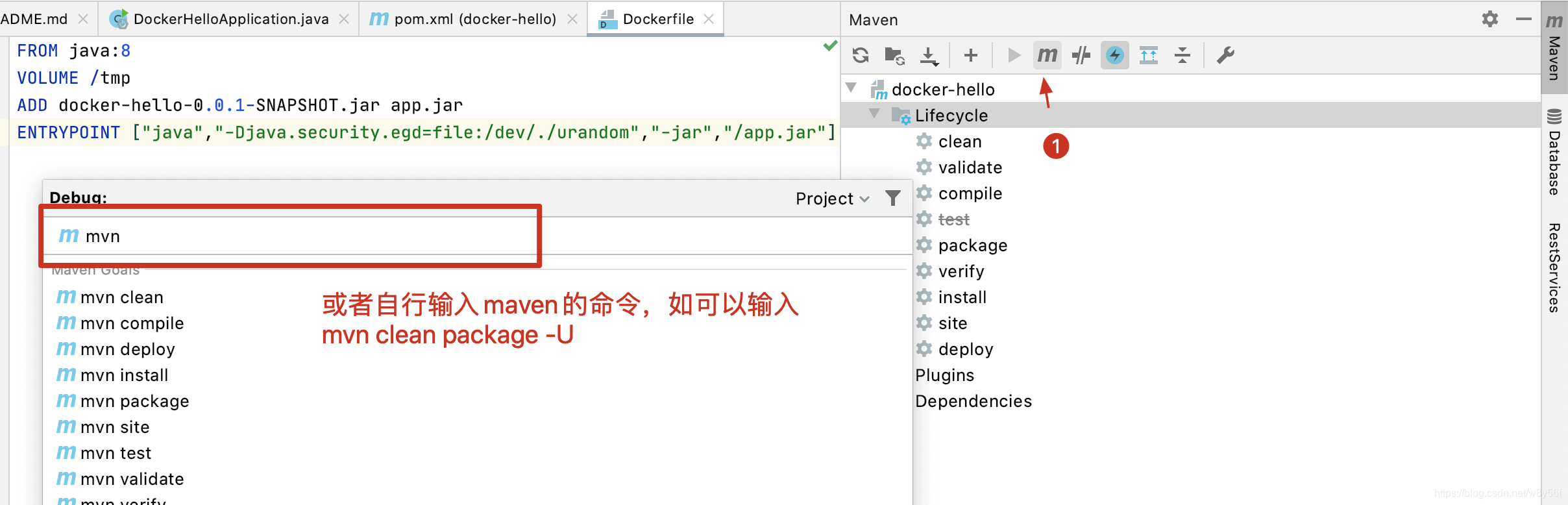Click the VOLUME /tmp line
Viewport: 1568px width, 505px height.
pos(73,78)
